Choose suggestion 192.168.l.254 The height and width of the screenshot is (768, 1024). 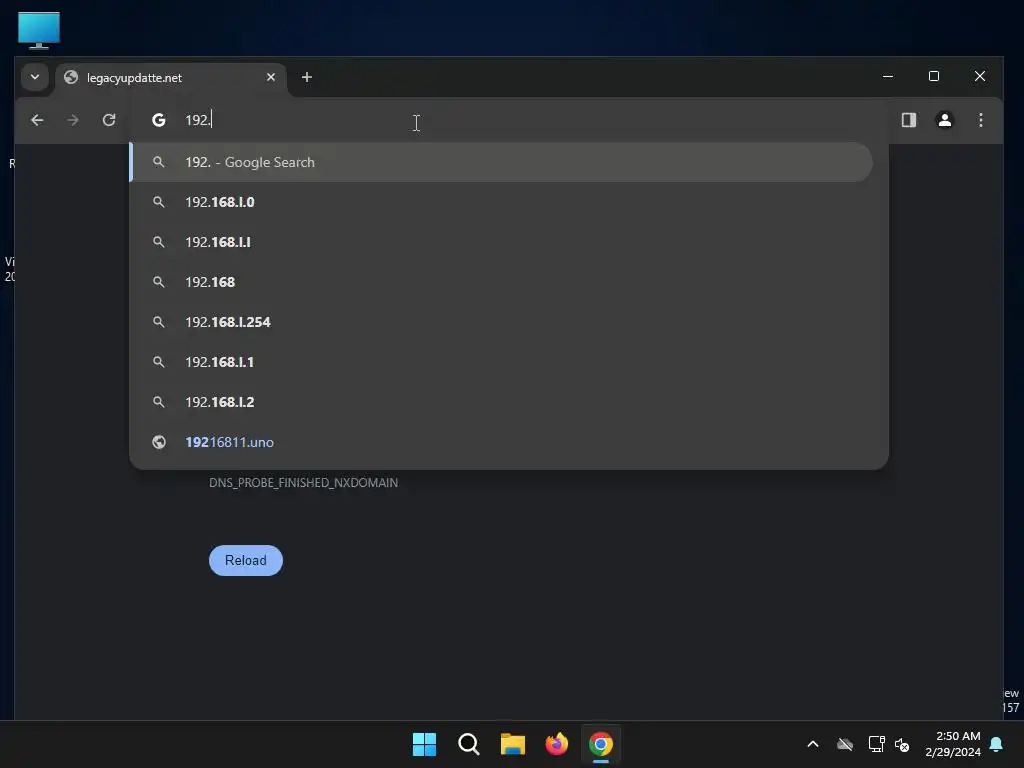click(x=501, y=322)
